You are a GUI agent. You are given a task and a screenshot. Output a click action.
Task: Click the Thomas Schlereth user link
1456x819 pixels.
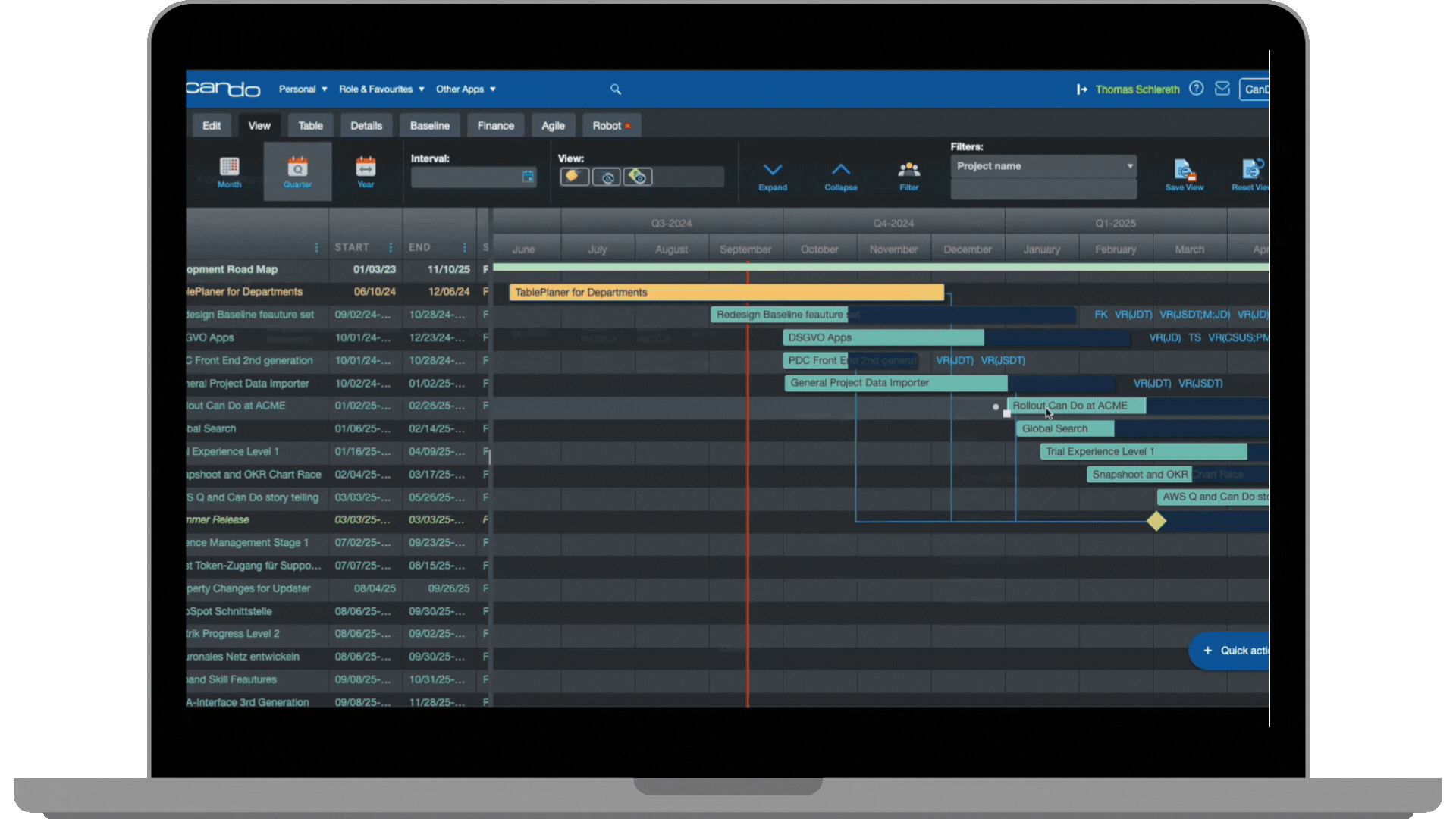[1137, 89]
